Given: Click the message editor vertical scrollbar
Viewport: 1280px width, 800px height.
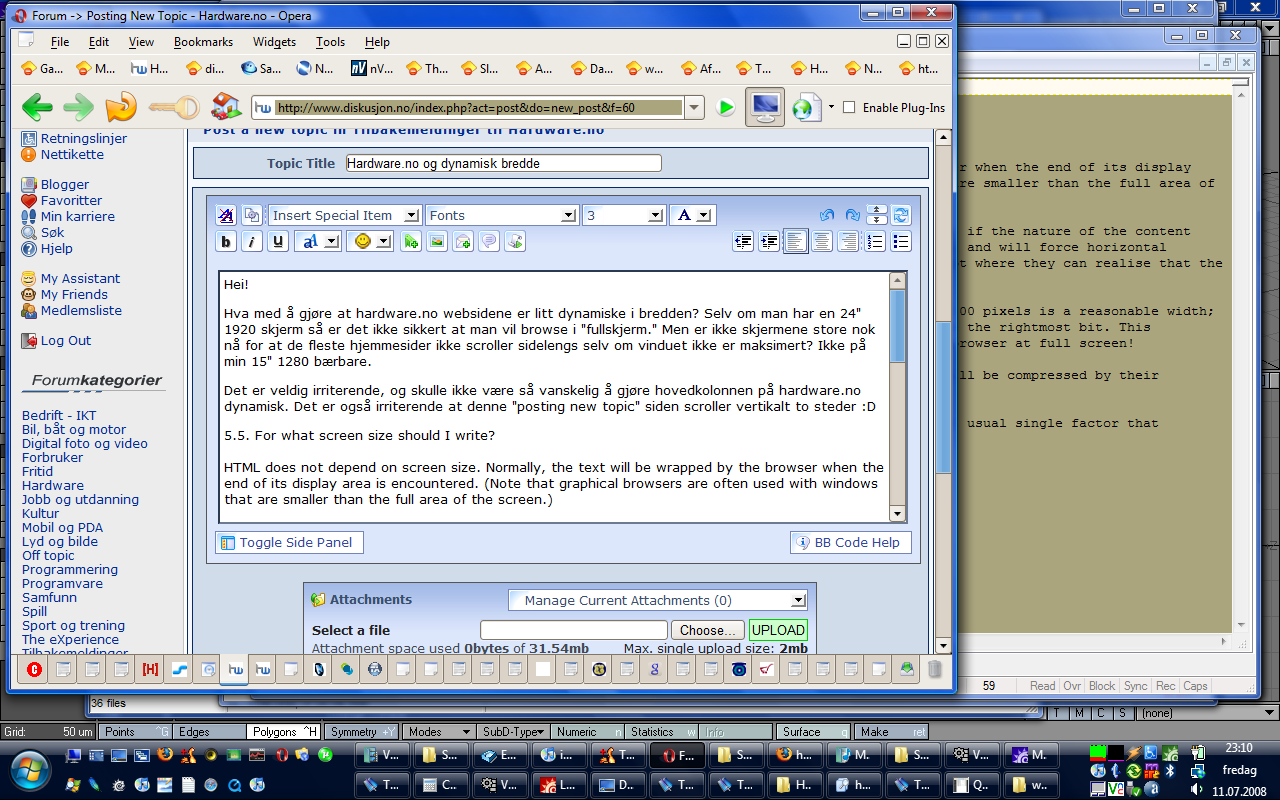Looking at the screenshot, I should [x=898, y=397].
